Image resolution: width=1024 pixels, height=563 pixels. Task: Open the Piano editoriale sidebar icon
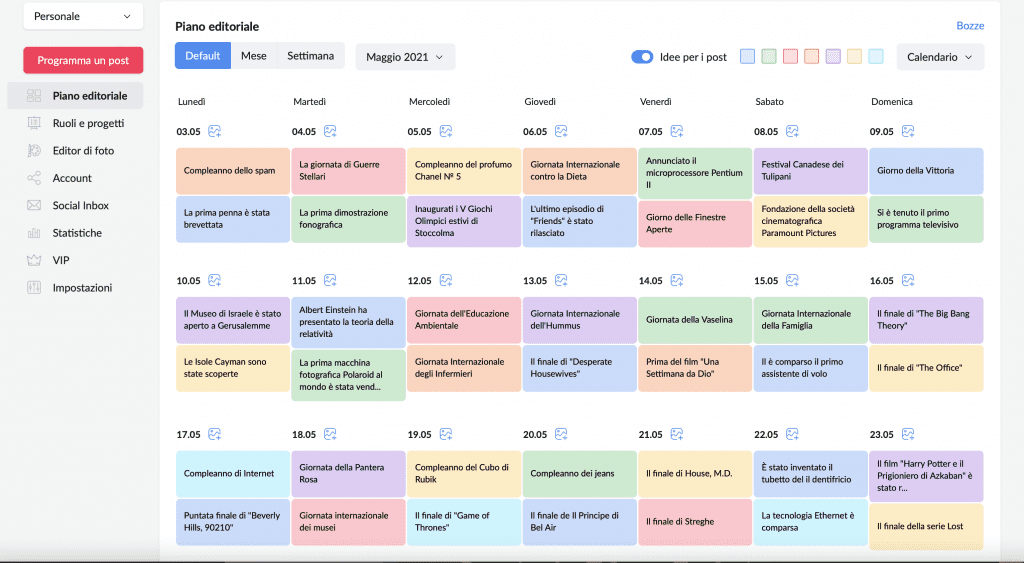coord(34,96)
